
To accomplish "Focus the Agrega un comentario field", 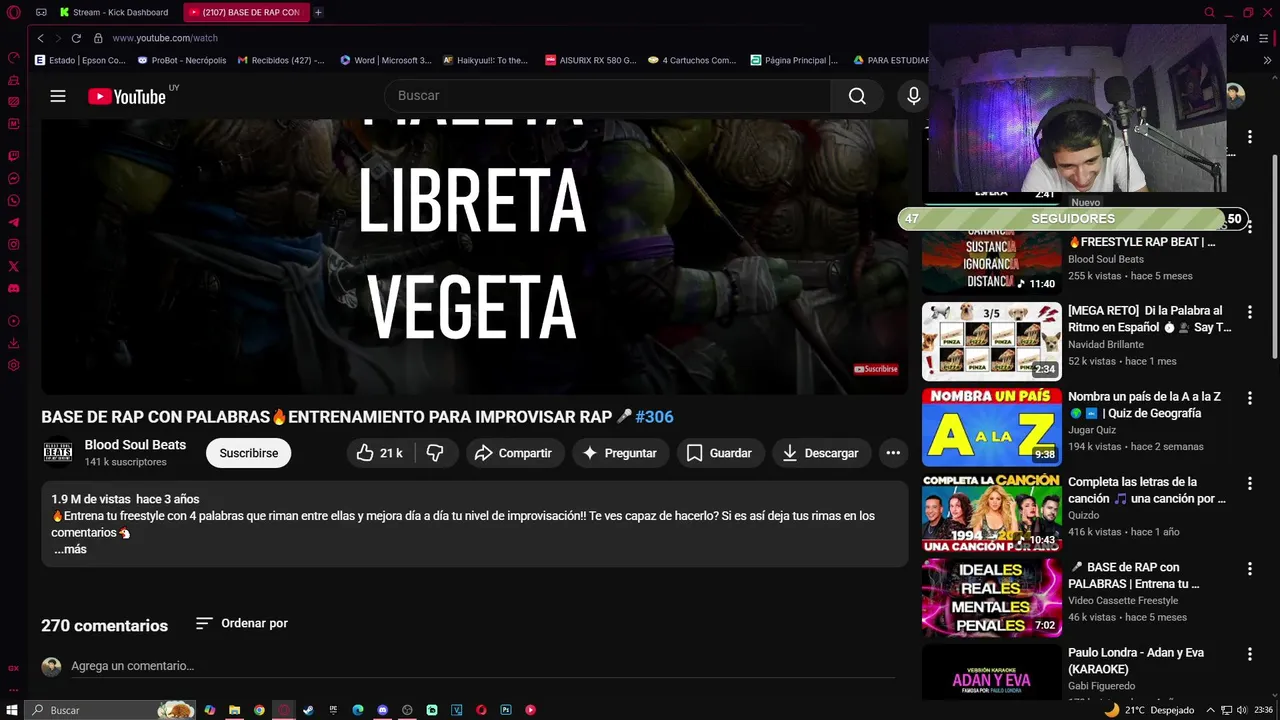I will pos(484,666).
